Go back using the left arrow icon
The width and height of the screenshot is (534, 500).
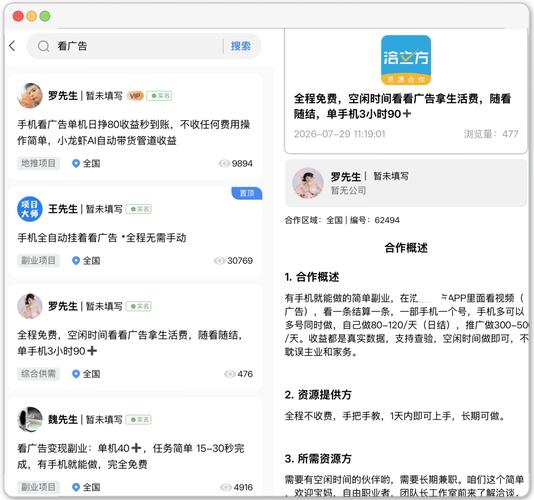pyautogui.click(x=12, y=46)
